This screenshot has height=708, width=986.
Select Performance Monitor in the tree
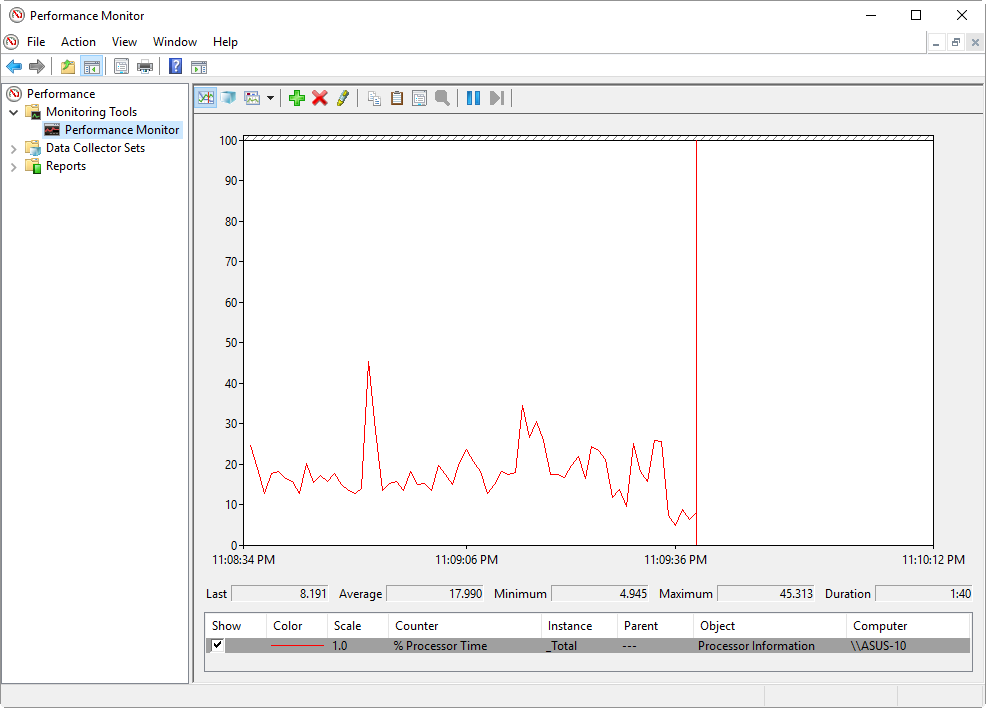click(121, 130)
